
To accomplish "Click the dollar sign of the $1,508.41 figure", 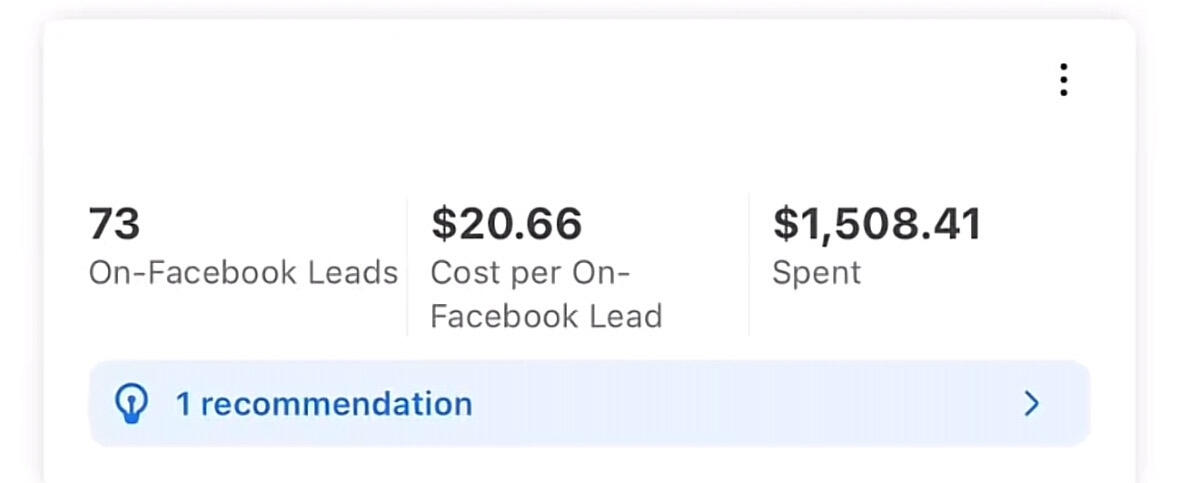I will coord(785,224).
